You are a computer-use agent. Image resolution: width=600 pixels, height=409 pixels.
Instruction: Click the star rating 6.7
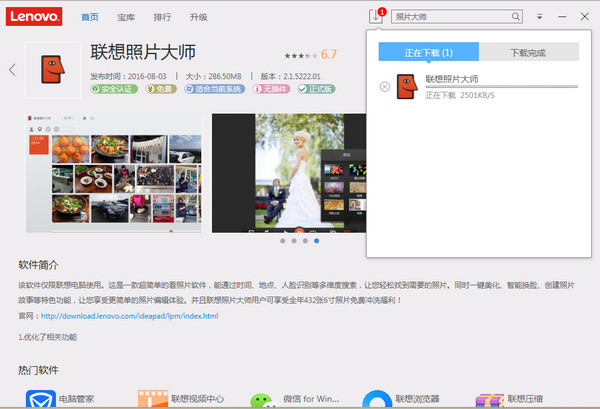310,55
